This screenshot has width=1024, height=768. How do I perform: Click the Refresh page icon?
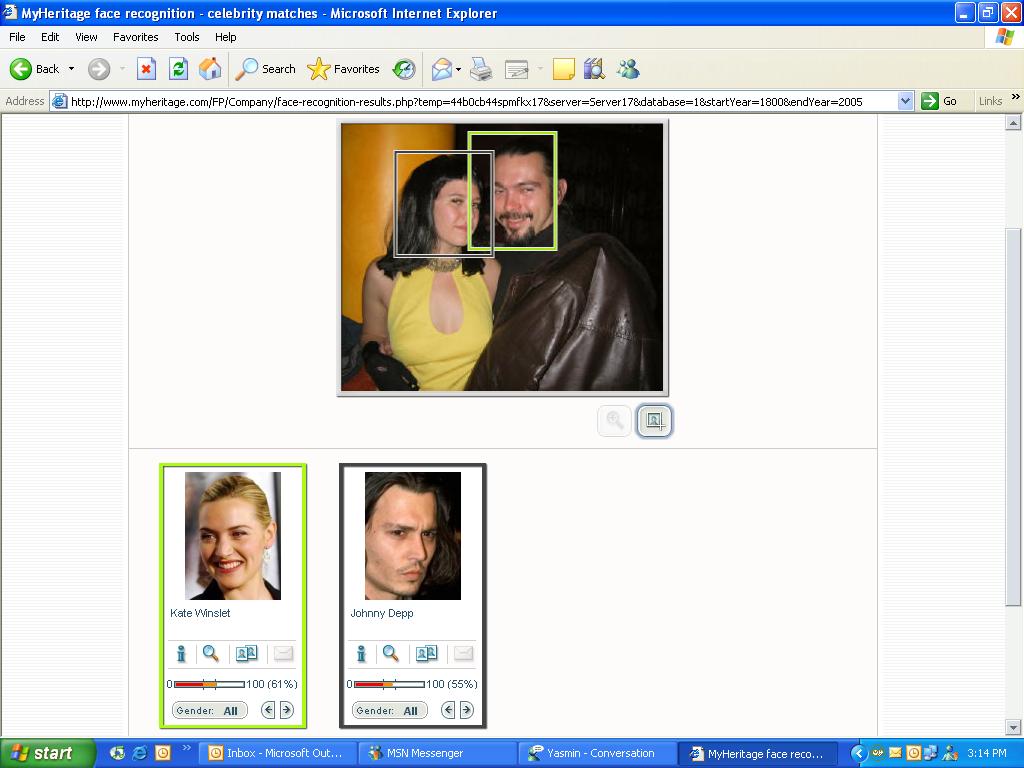[178, 69]
